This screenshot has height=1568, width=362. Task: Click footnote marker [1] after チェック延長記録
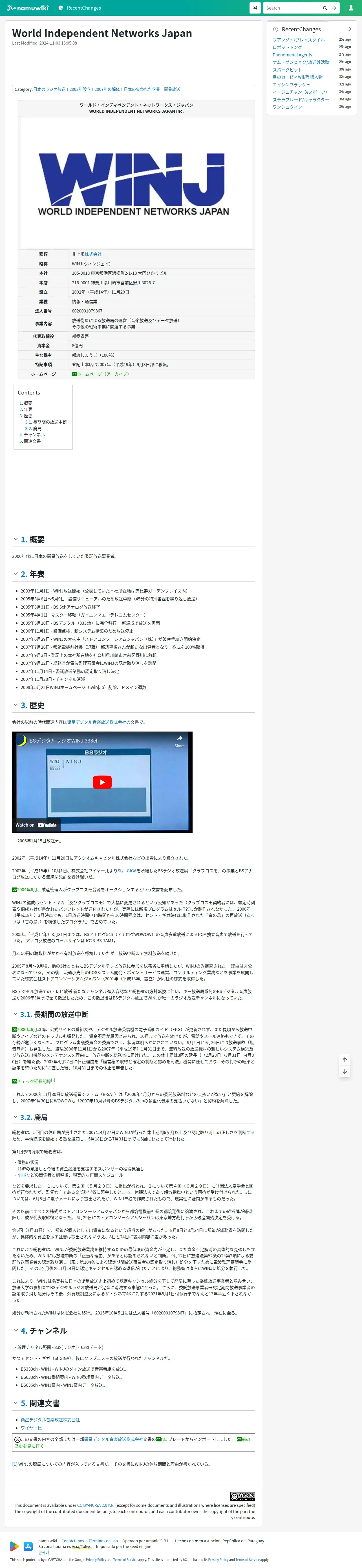point(53,1080)
